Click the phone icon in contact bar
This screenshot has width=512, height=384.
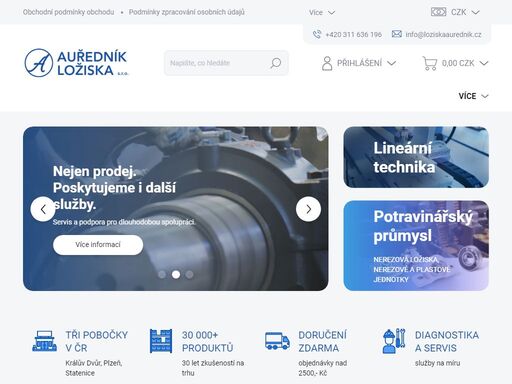click(x=317, y=34)
